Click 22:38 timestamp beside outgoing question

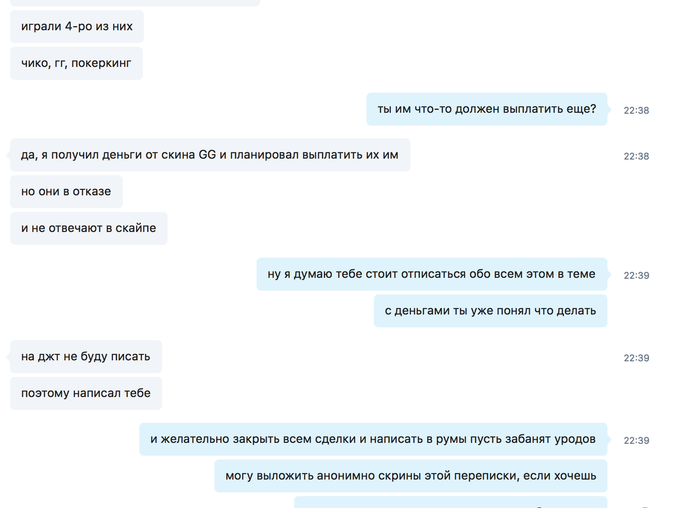click(636, 110)
